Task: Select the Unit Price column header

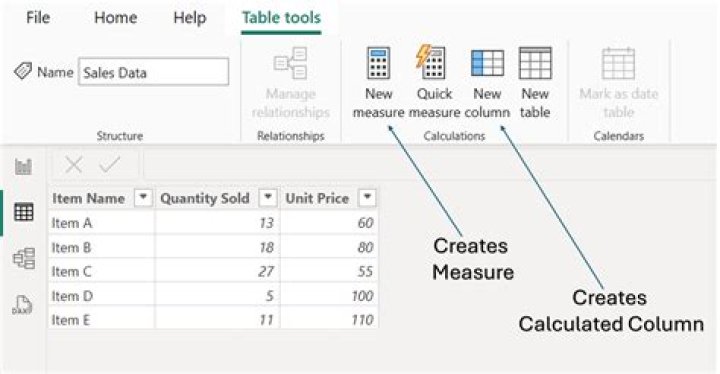Action: click(317, 198)
